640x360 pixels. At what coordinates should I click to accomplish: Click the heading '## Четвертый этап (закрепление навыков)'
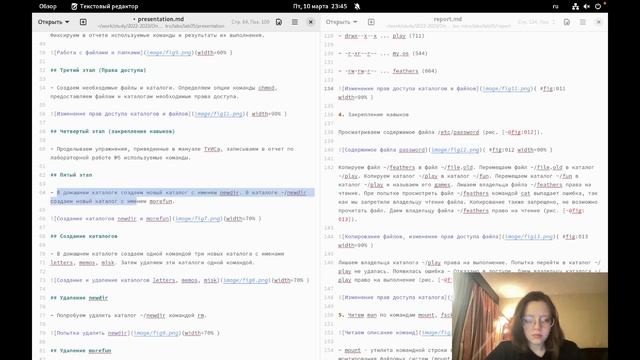[113, 131]
